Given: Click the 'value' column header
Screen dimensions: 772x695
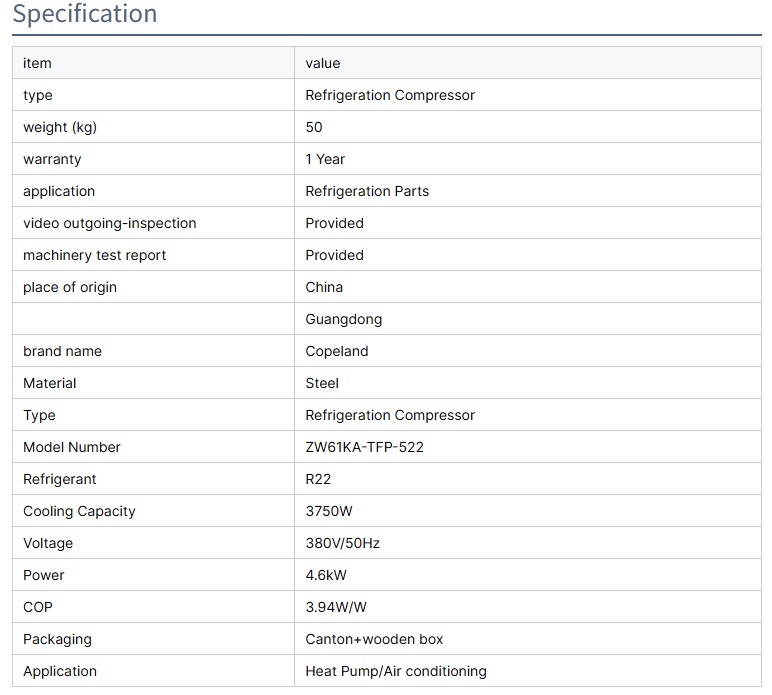Looking at the screenshot, I should click(x=323, y=63).
